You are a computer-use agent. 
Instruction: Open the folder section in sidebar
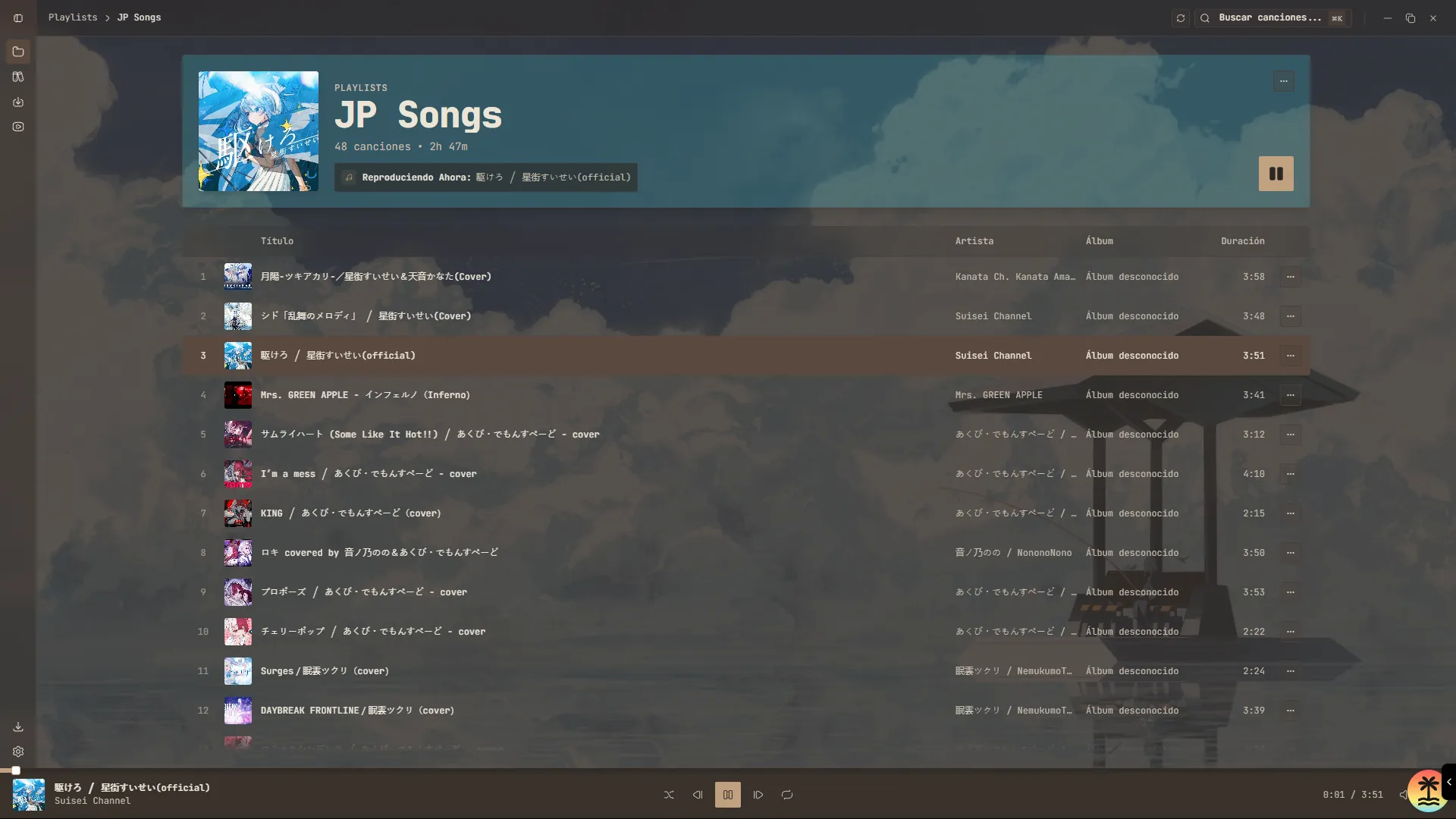coord(18,52)
